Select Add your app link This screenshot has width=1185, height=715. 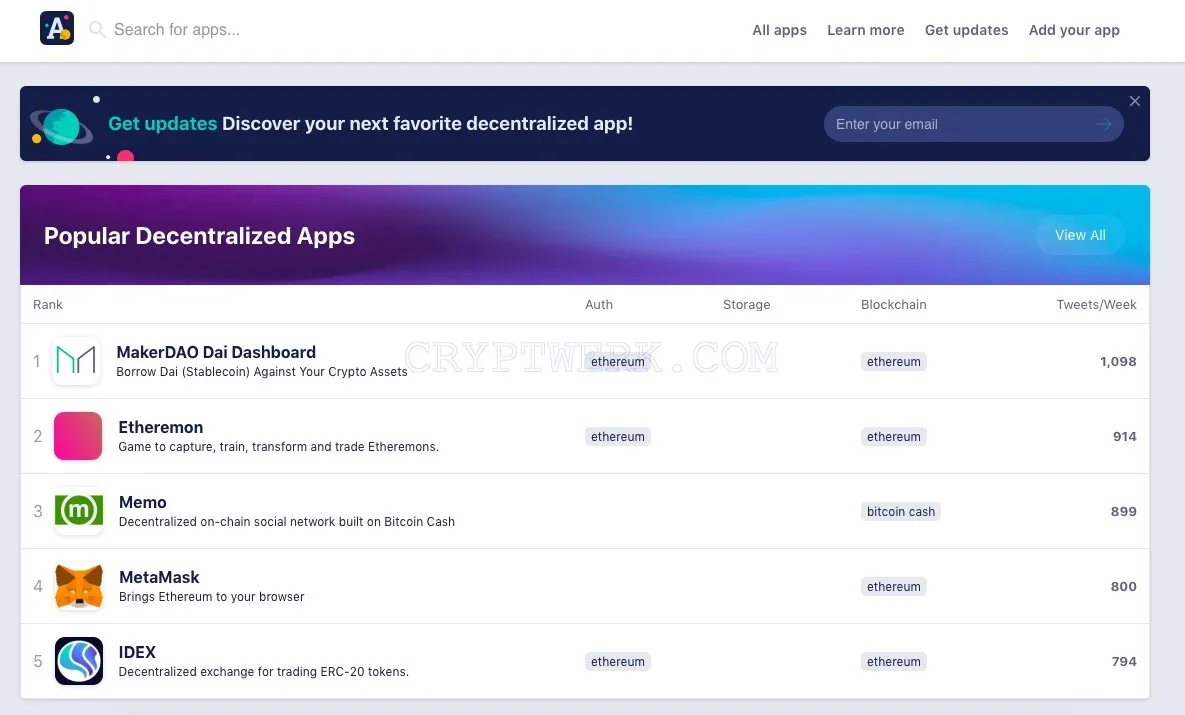(1074, 30)
